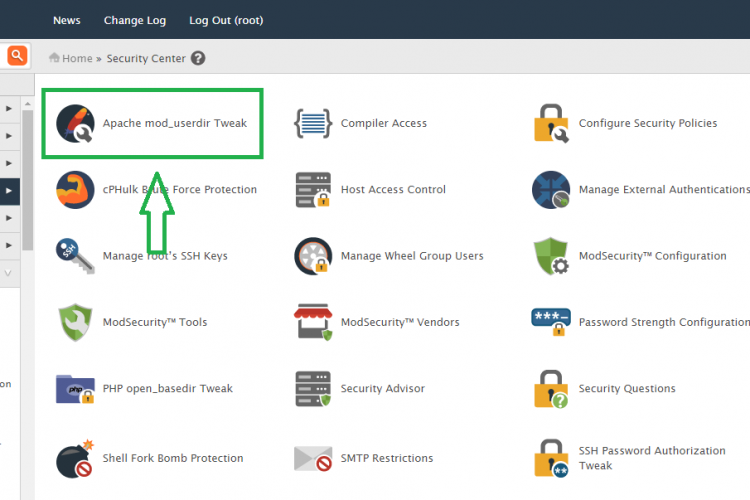Open ModSecurity Configuration link
The width and height of the screenshot is (750, 500).
click(x=652, y=256)
